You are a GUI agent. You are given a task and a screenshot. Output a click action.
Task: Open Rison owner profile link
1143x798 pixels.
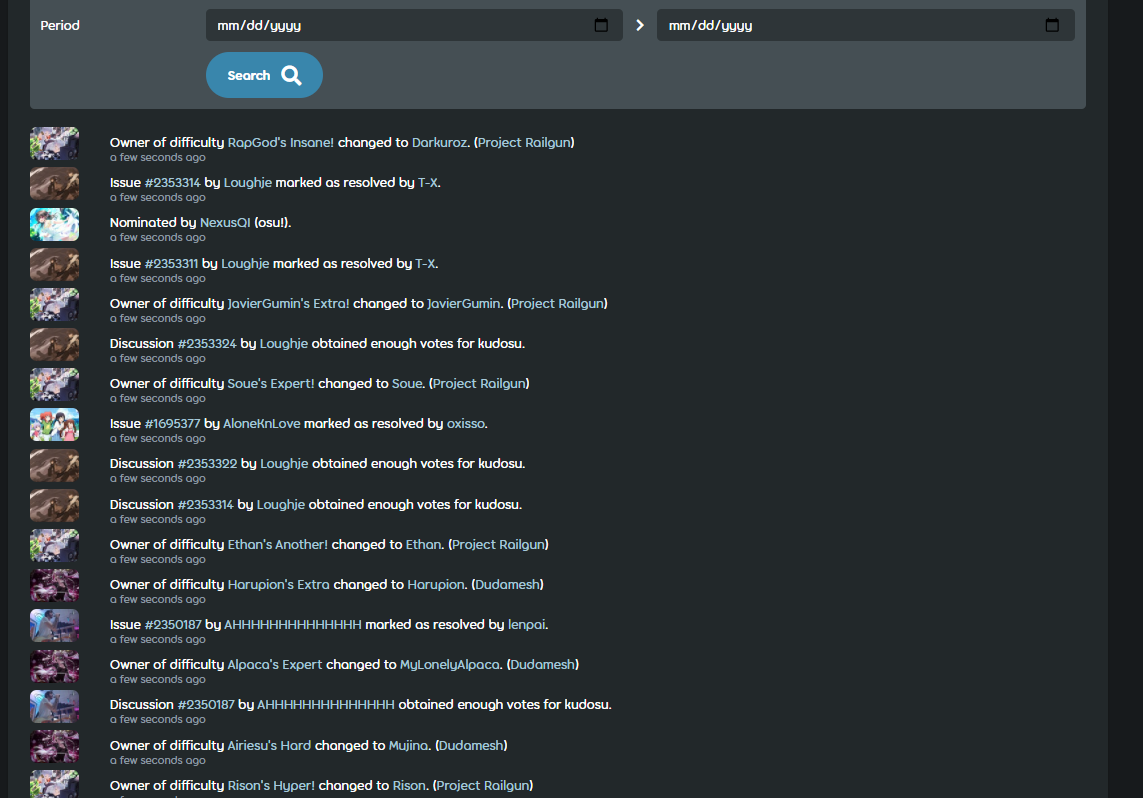click(409, 786)
